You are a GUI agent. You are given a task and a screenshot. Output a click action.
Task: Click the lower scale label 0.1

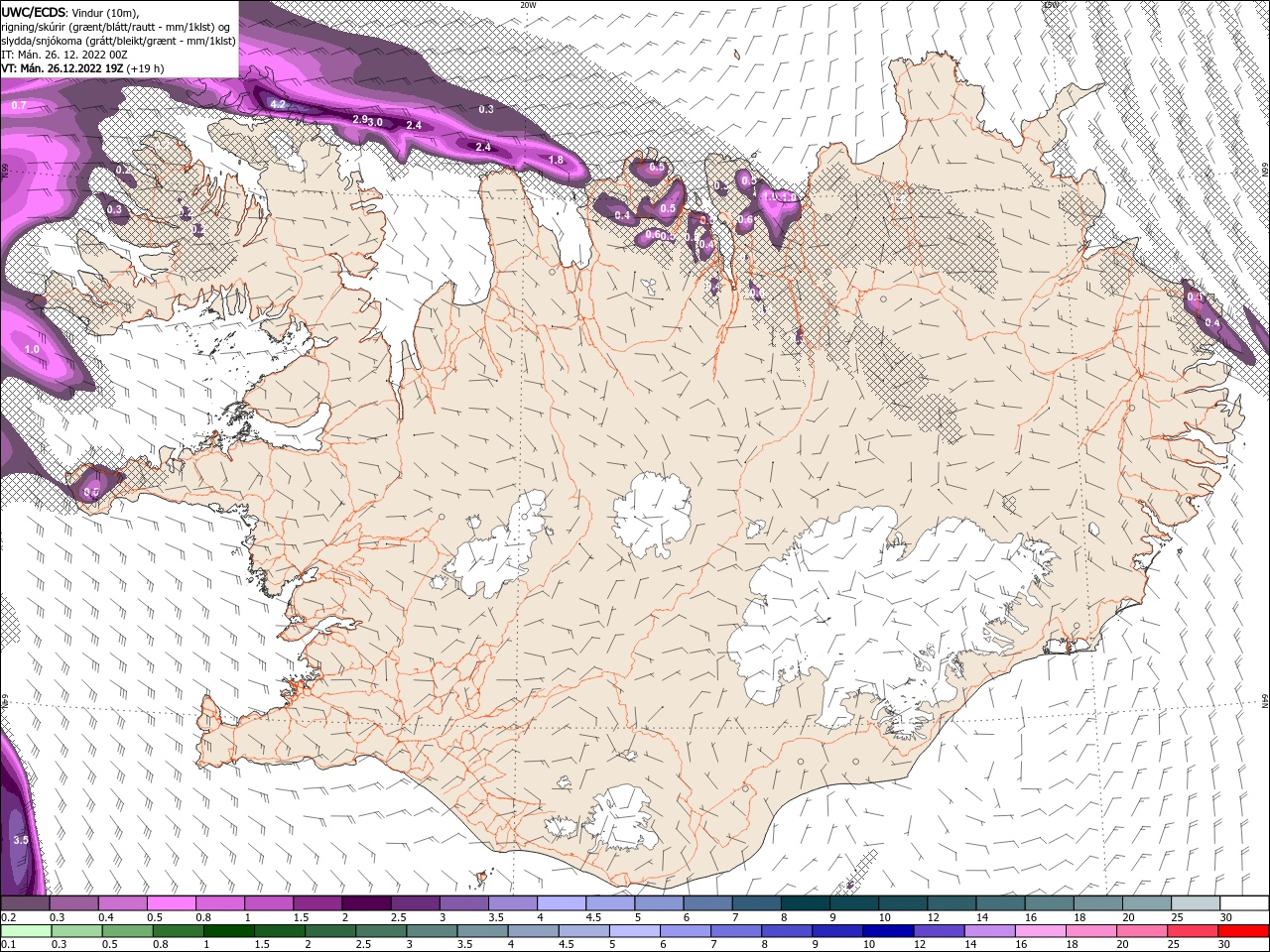point(7,945)
